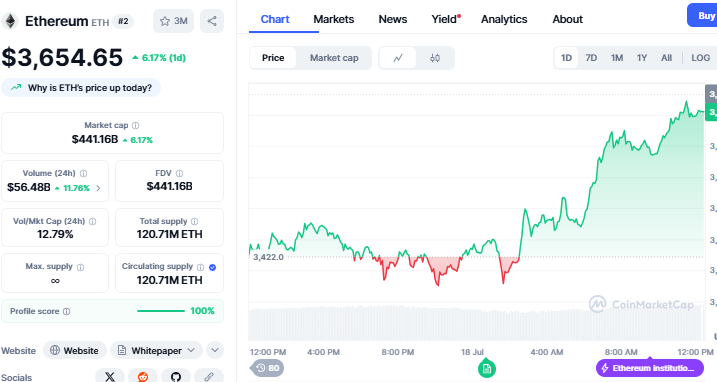The height and width of the screenshot is (382, 717).
Task: Switch to the Markets tab
Action: [333, 19]
